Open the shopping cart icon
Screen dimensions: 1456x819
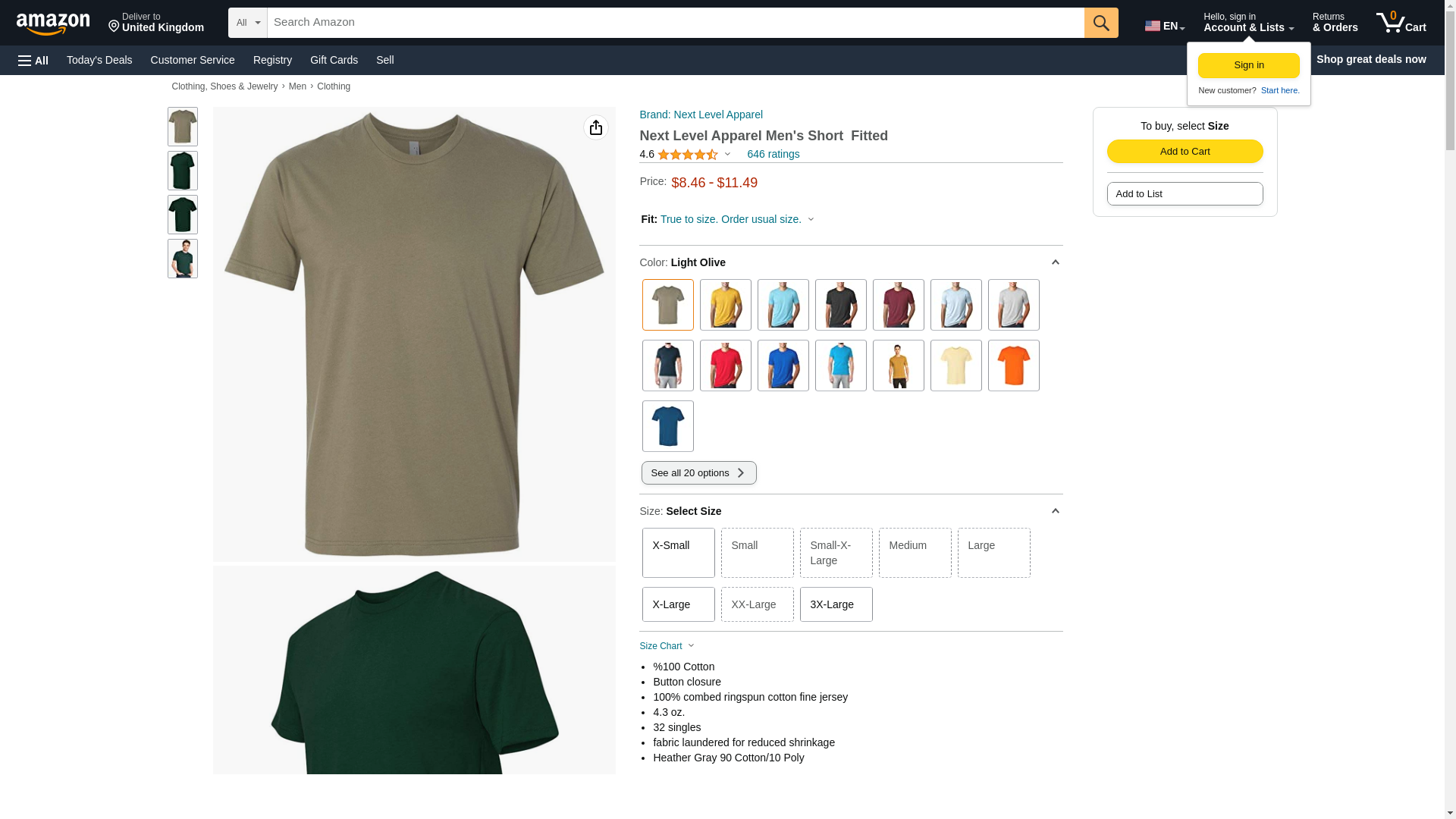(x=1400, y=22)
